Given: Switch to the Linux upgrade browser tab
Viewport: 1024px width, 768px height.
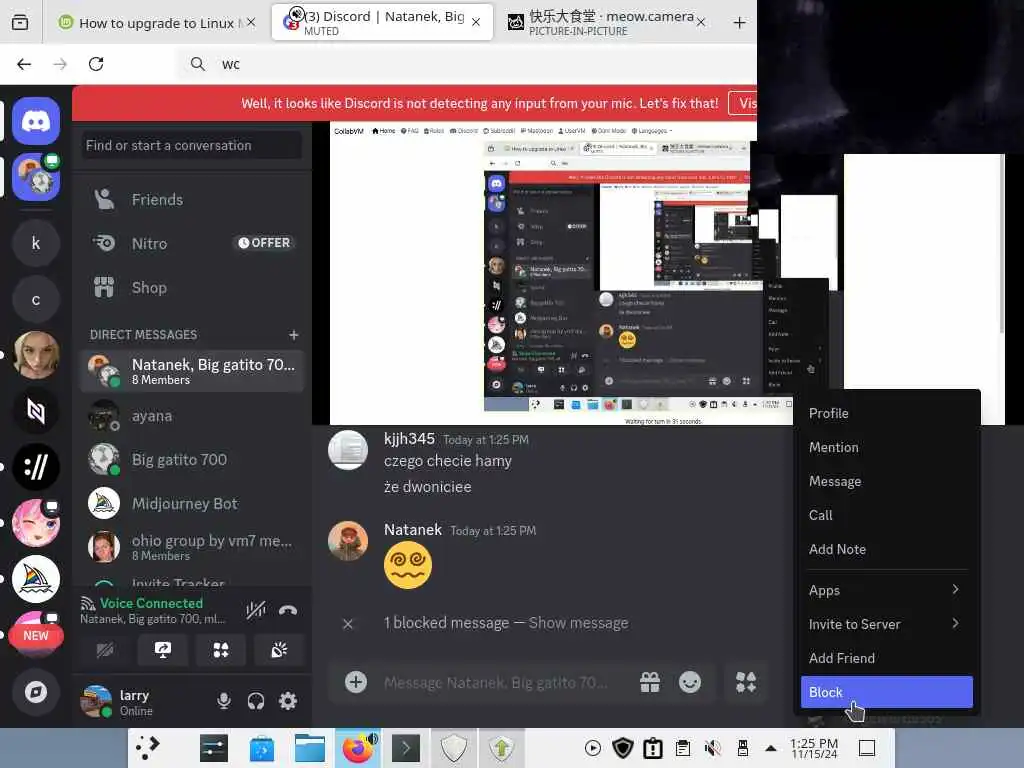Looking at the screenshot, I should pos(155,23).
